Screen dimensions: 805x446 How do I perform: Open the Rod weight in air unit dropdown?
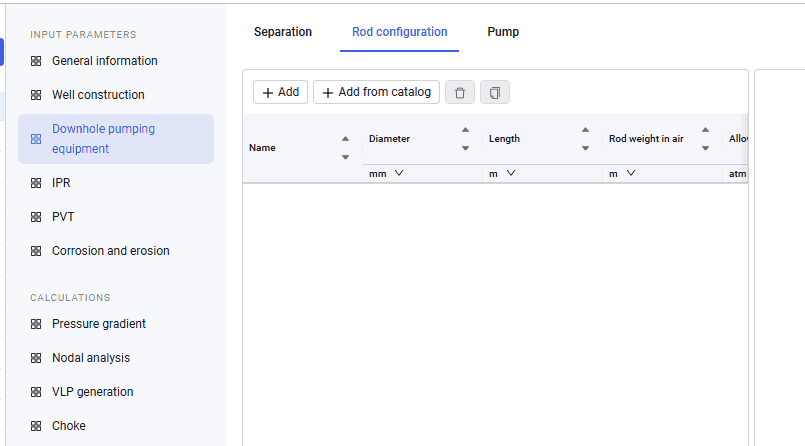click(622, 173)
